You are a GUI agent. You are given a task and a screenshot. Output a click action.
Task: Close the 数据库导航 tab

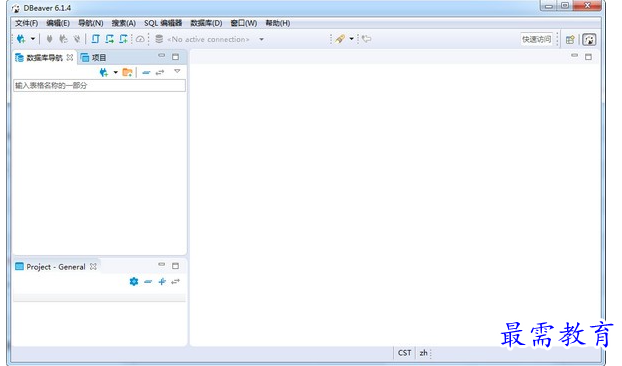tap(70, 57)
